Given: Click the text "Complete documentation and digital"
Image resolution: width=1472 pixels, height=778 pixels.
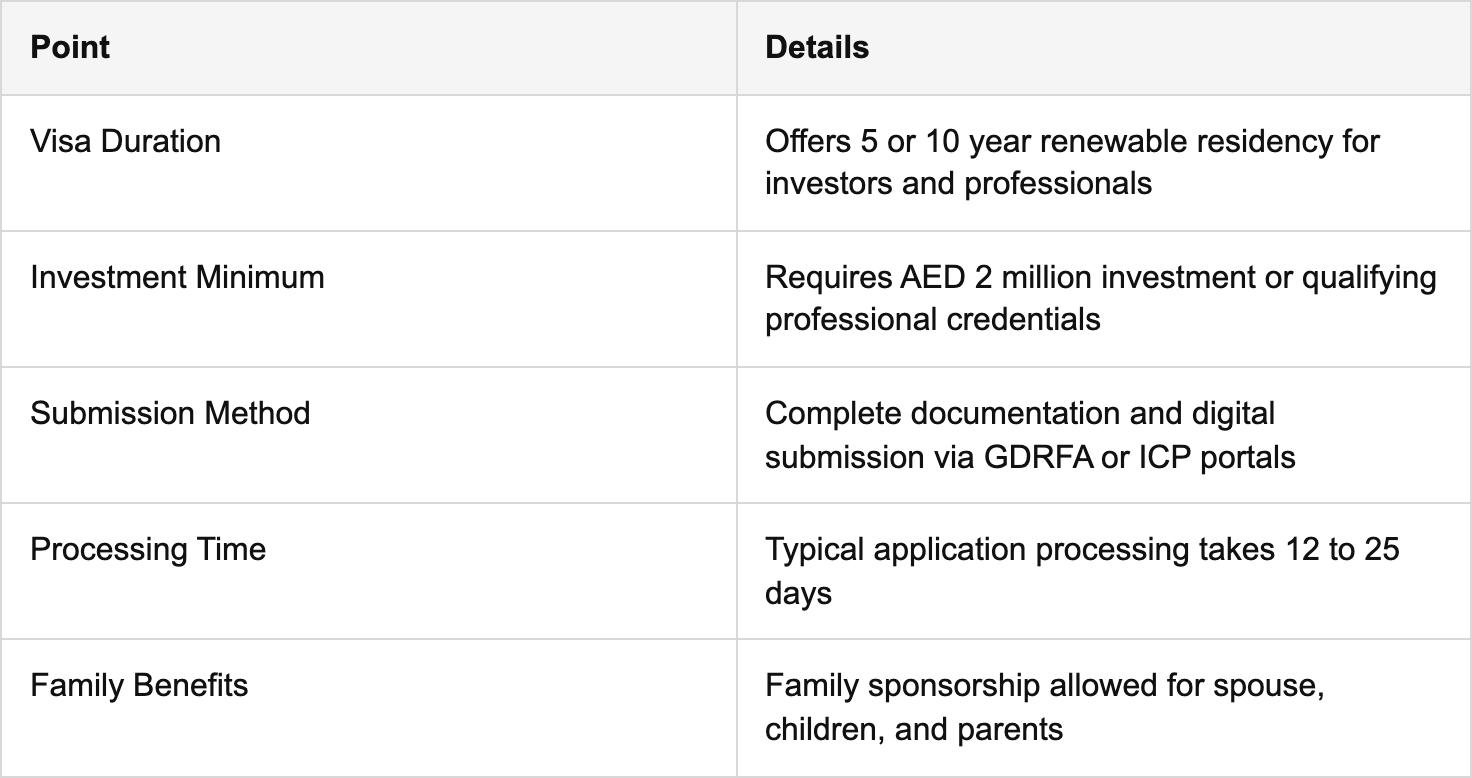Looking at the screenshot, I should click(x=1019, y=413).
